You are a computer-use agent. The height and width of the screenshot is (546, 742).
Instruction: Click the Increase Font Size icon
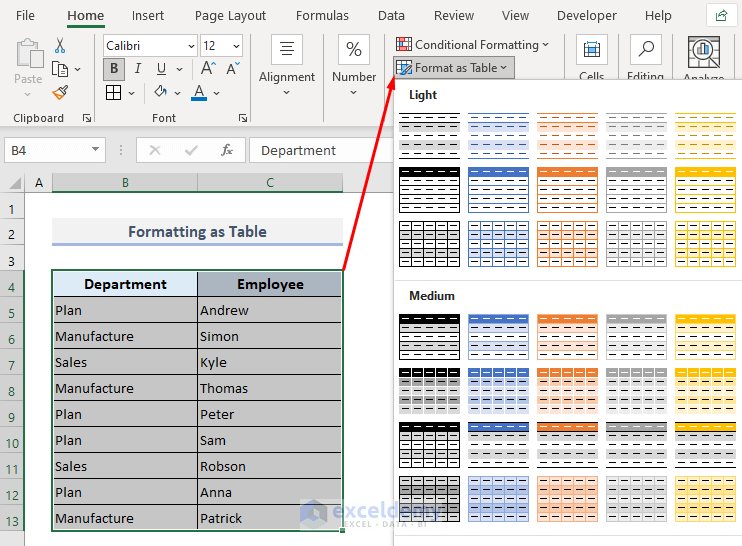tap(207, 69)
